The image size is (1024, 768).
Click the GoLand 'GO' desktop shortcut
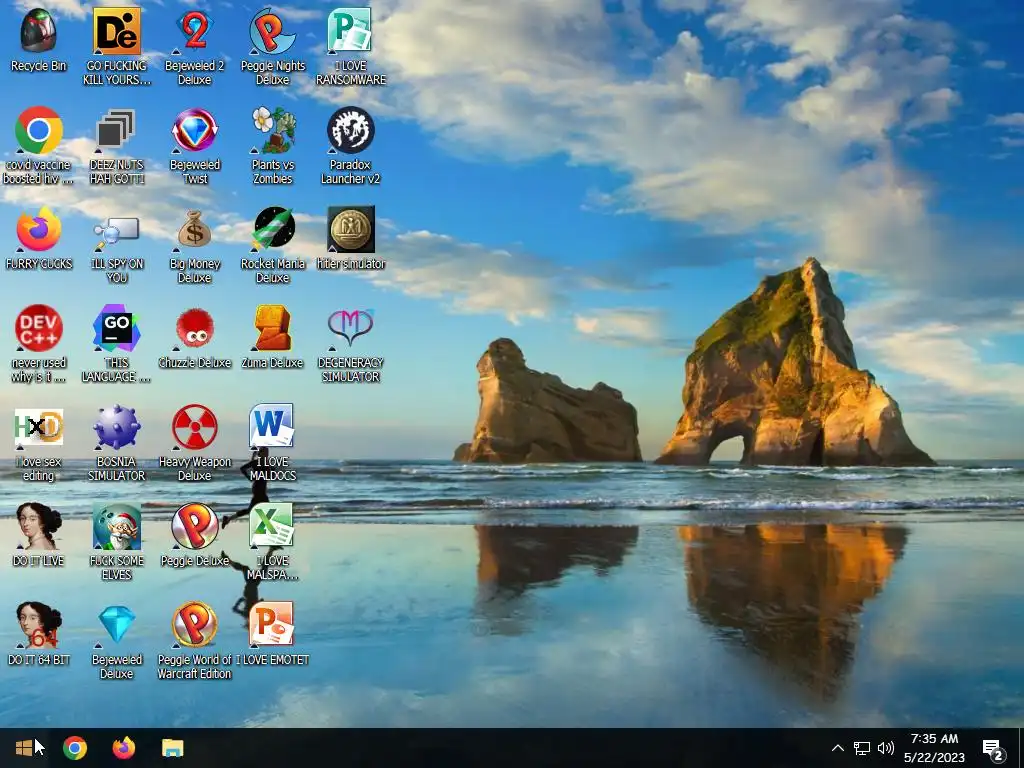coord(116,328)
